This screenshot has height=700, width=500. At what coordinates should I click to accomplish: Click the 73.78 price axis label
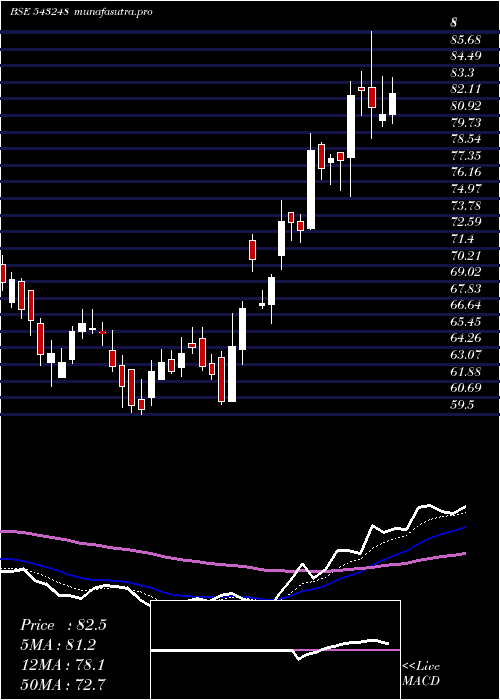point(466,206)
